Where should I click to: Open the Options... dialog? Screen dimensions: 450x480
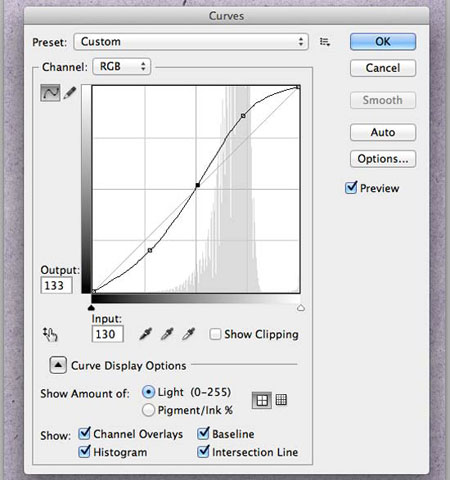point(383,159)
